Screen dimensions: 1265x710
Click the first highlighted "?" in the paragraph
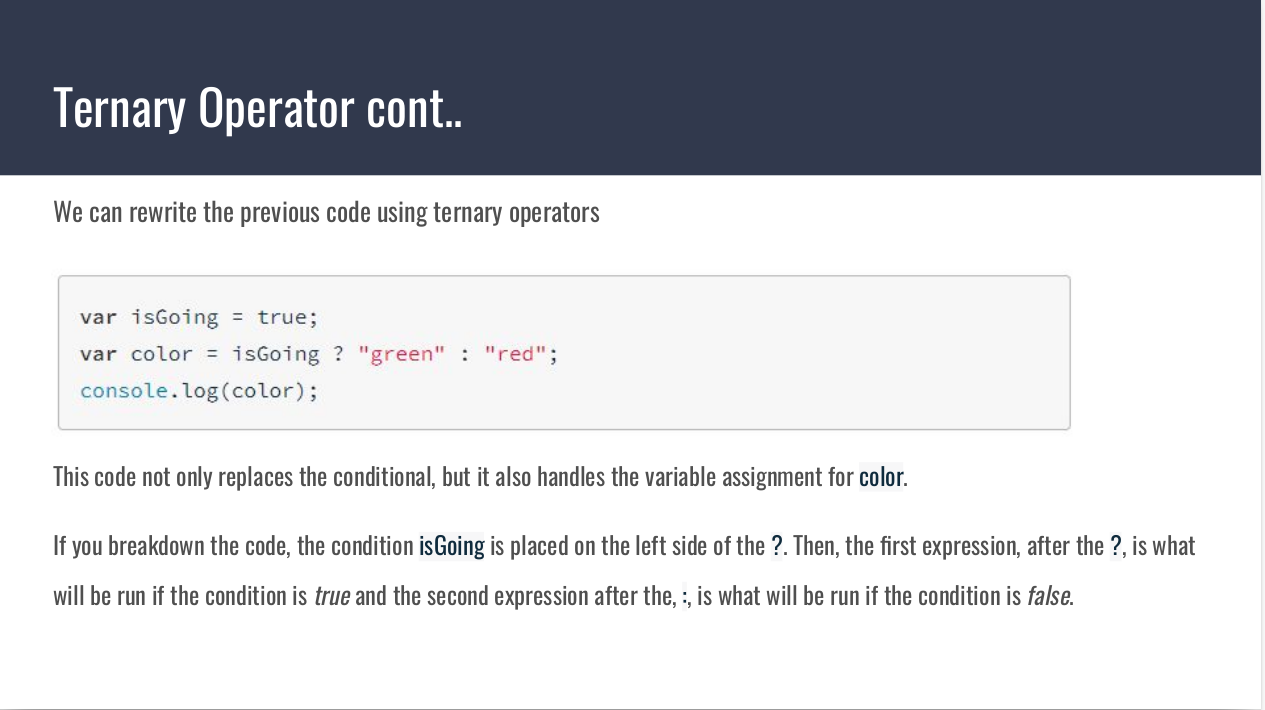point(777,546)
